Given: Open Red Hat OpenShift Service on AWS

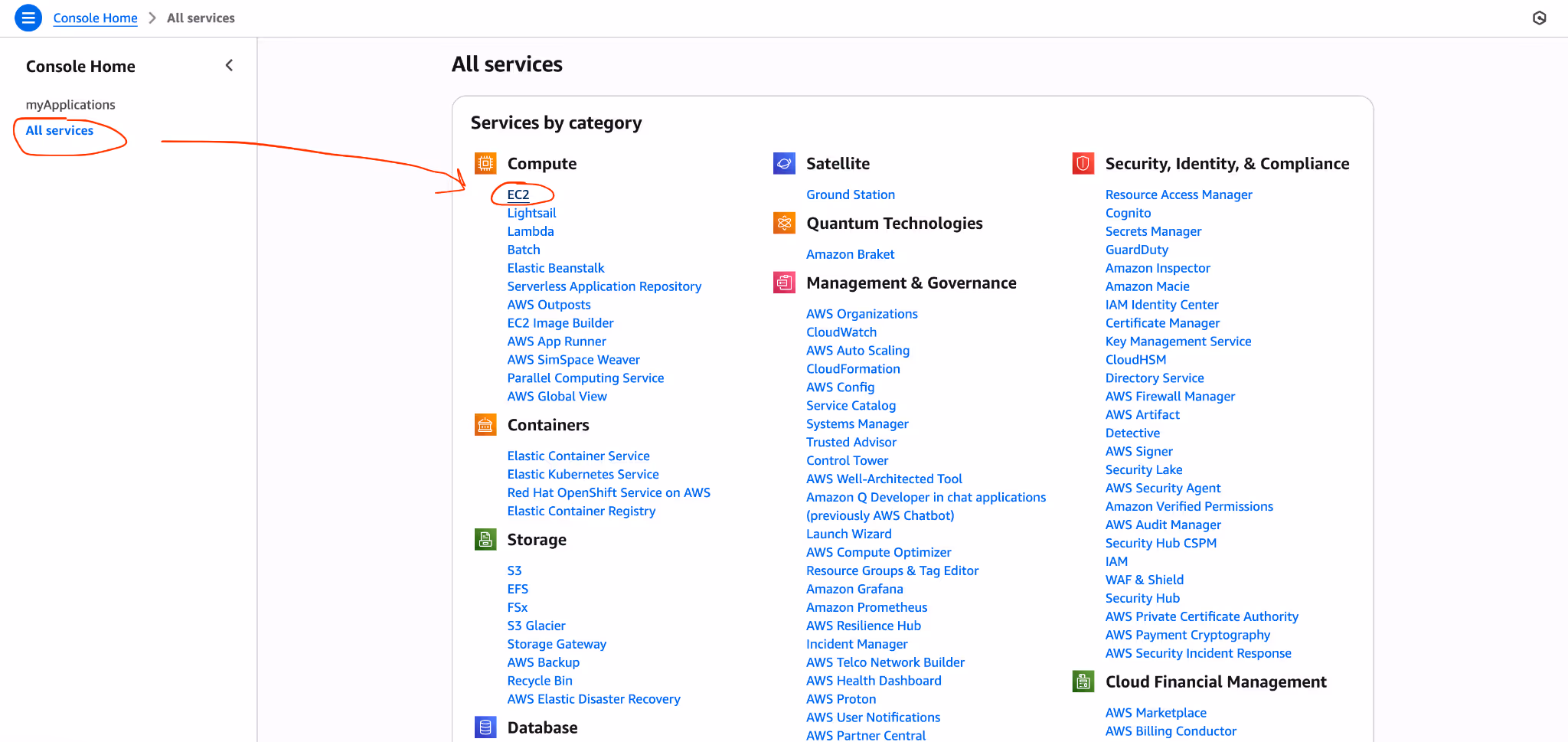Looking at the screenshot, I should 609,492.
